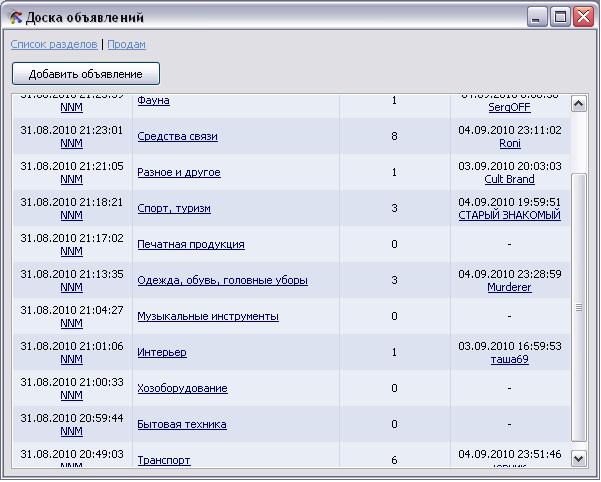Open the "Бытовая техника" section
The width and height of the screenshot is (601, 482).
tap(182, 425)
